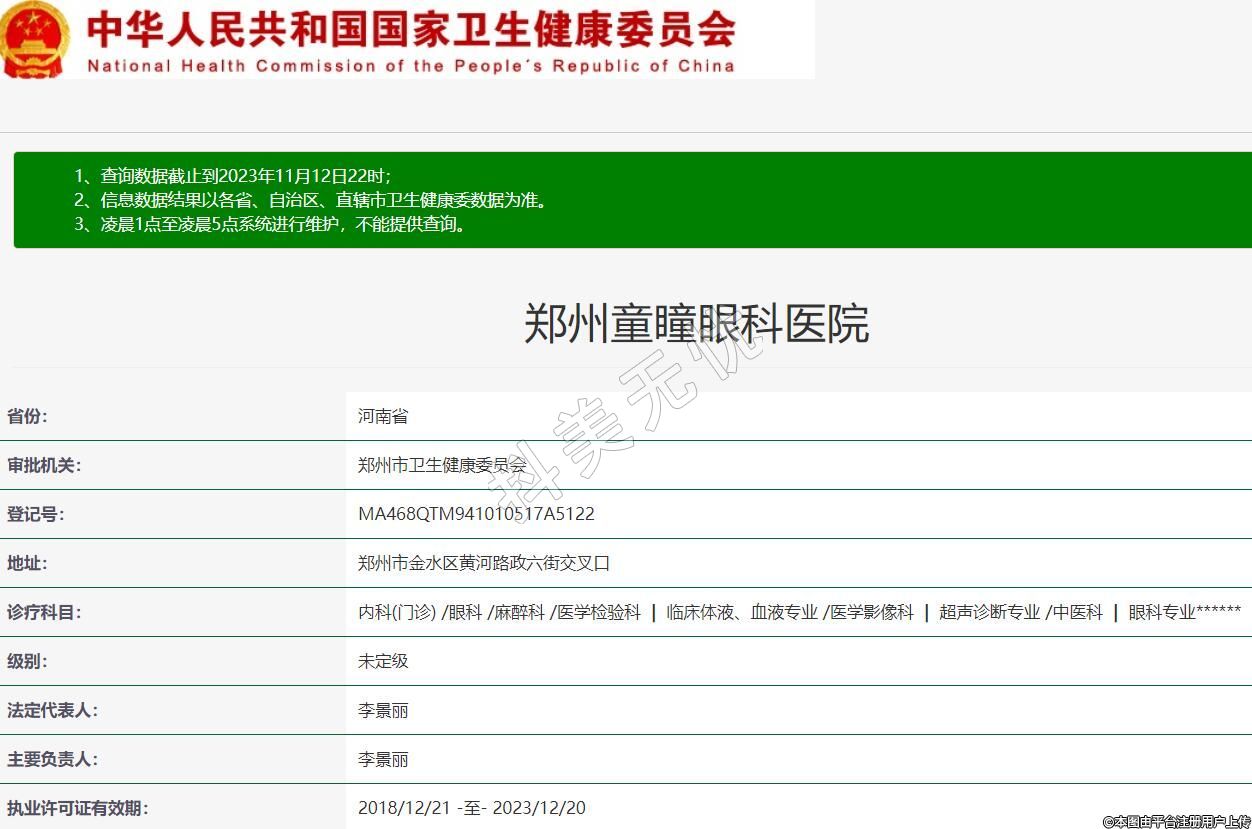Click the 审批机关 row label

click(x=44, y=465)
